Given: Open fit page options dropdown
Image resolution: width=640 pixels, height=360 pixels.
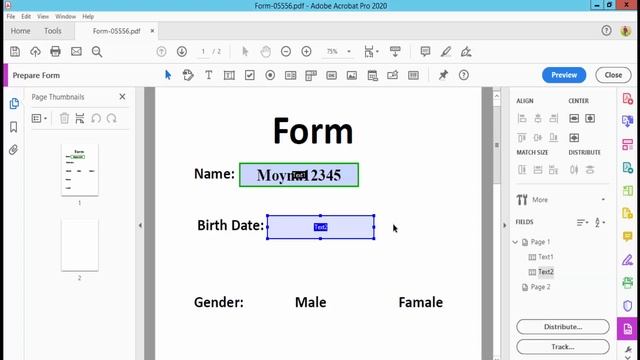Looking at the screenshot, I should click(x=371, y=51).
